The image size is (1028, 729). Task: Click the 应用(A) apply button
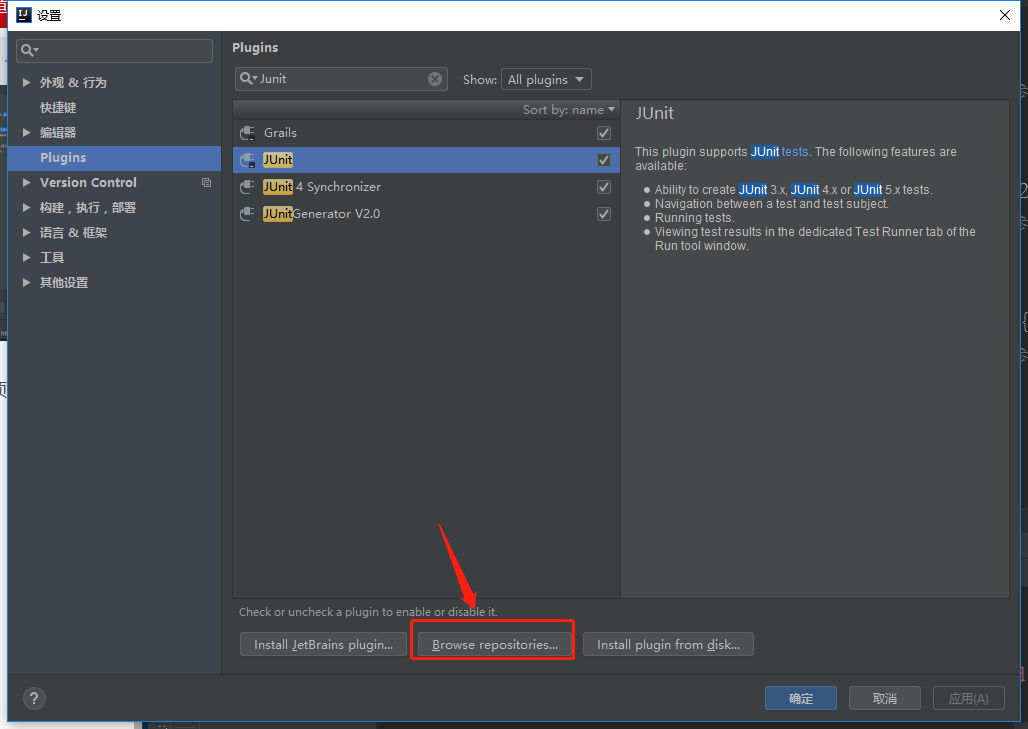969,698
